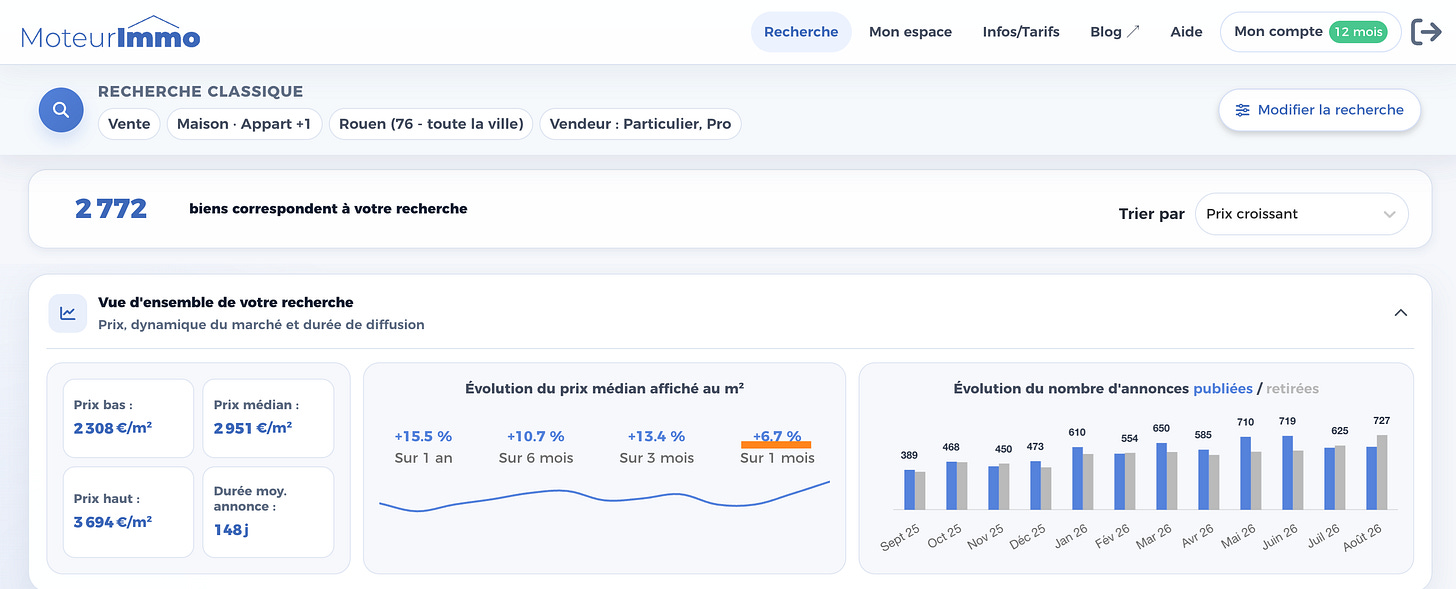Click the sliders icon in Modifier la recherche
1456x589 pixels.
pos(1243,110)
